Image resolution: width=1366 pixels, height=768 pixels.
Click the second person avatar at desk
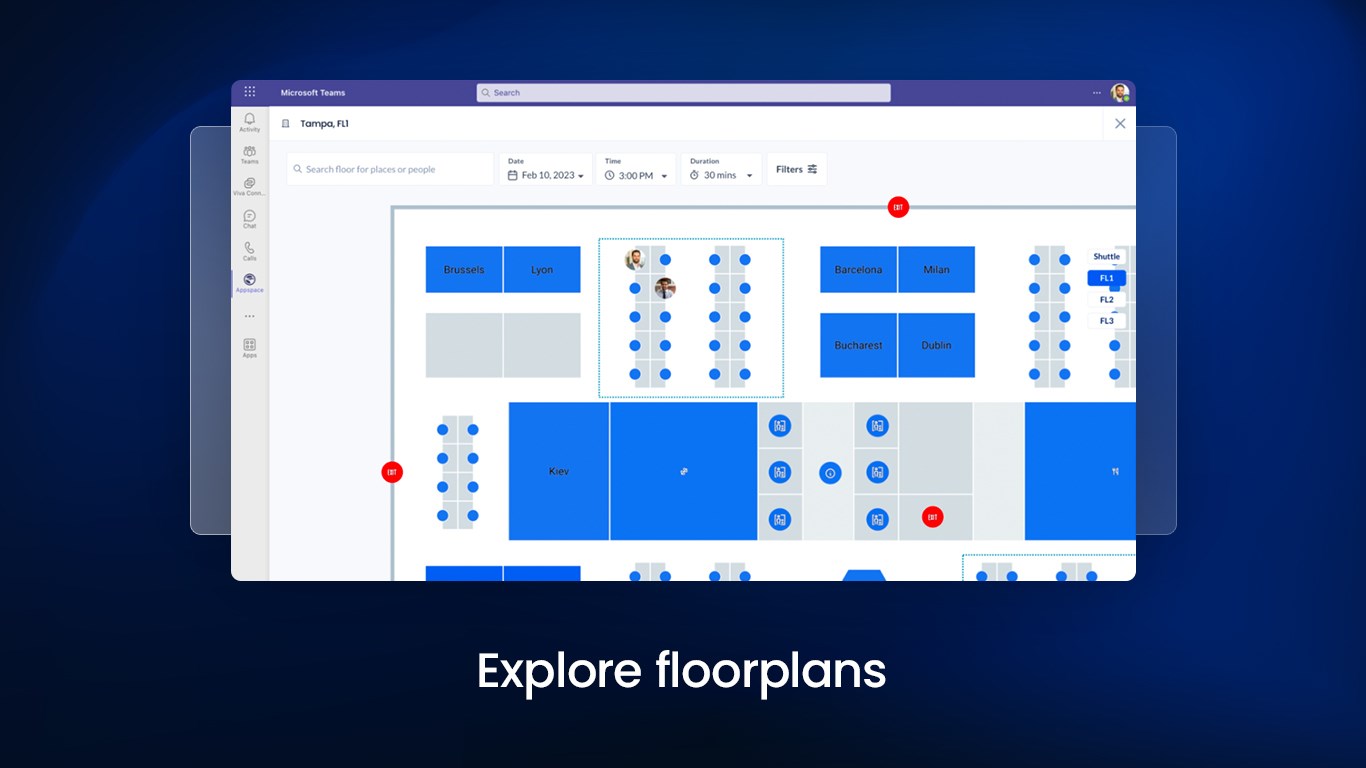665,288
